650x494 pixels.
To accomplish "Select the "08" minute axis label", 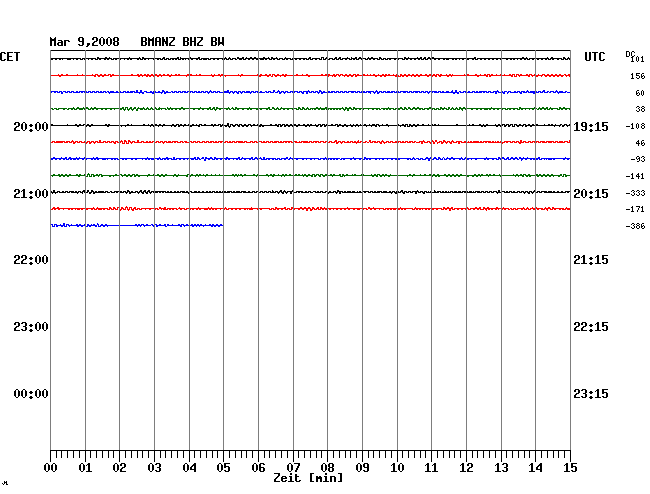I will pos(327,468).
